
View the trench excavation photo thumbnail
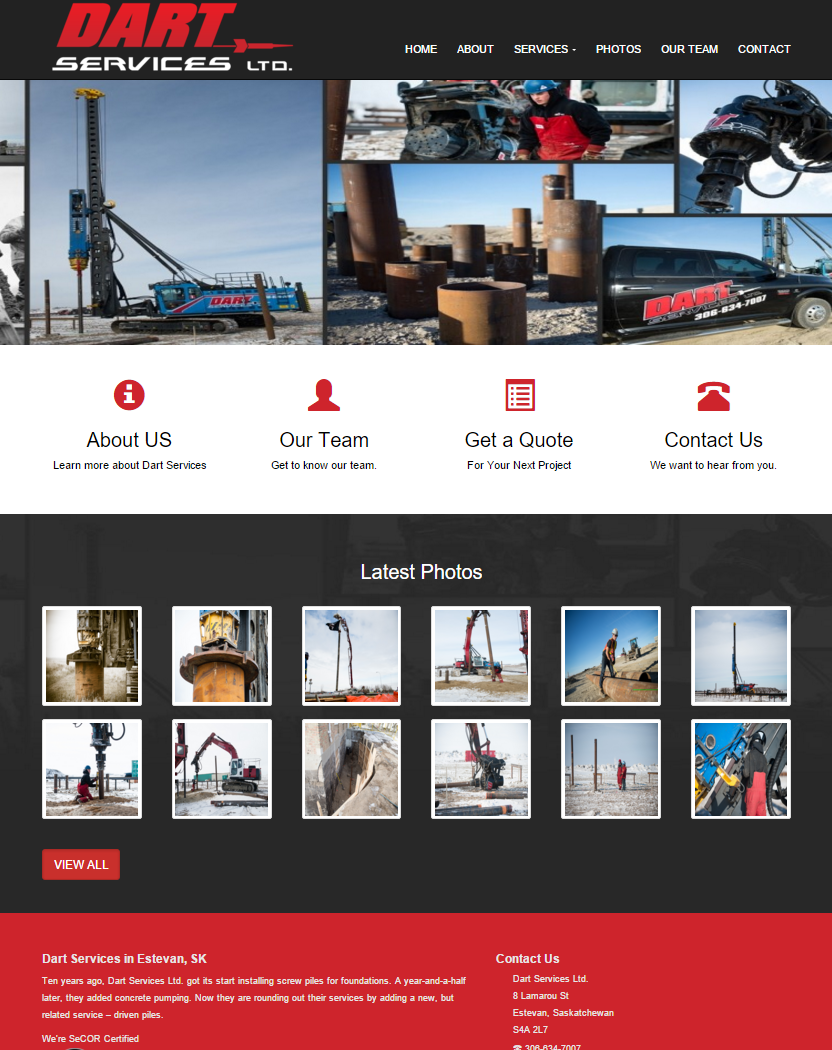tap(351, 769)
